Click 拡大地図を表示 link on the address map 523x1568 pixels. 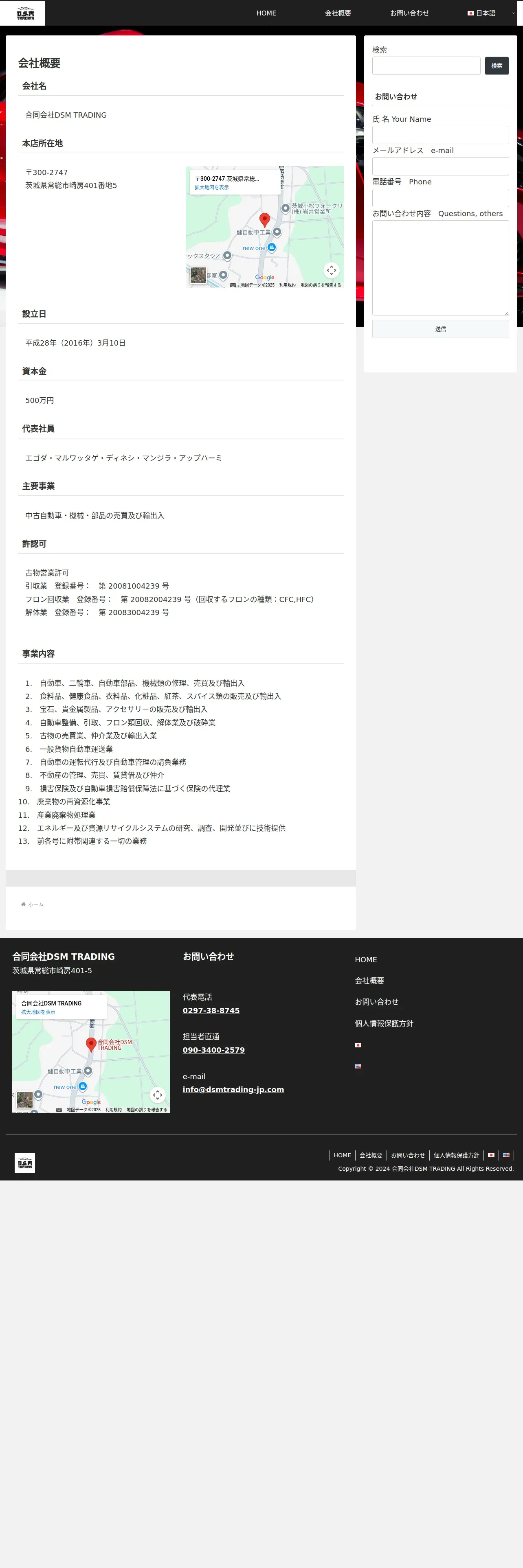tap(211, 188)
